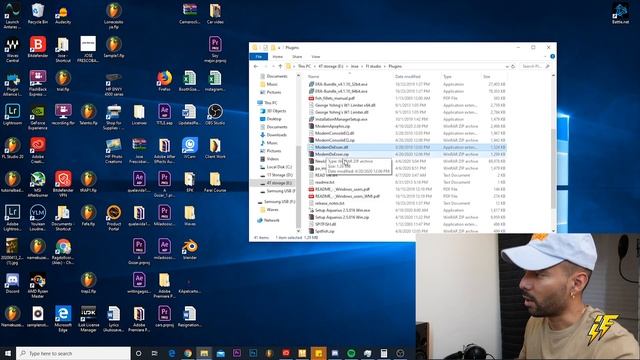The height and width of the screenshot is (360, 640).
Task: Open the GeForce Experience shortcut
Action: (x=38, y=117)
